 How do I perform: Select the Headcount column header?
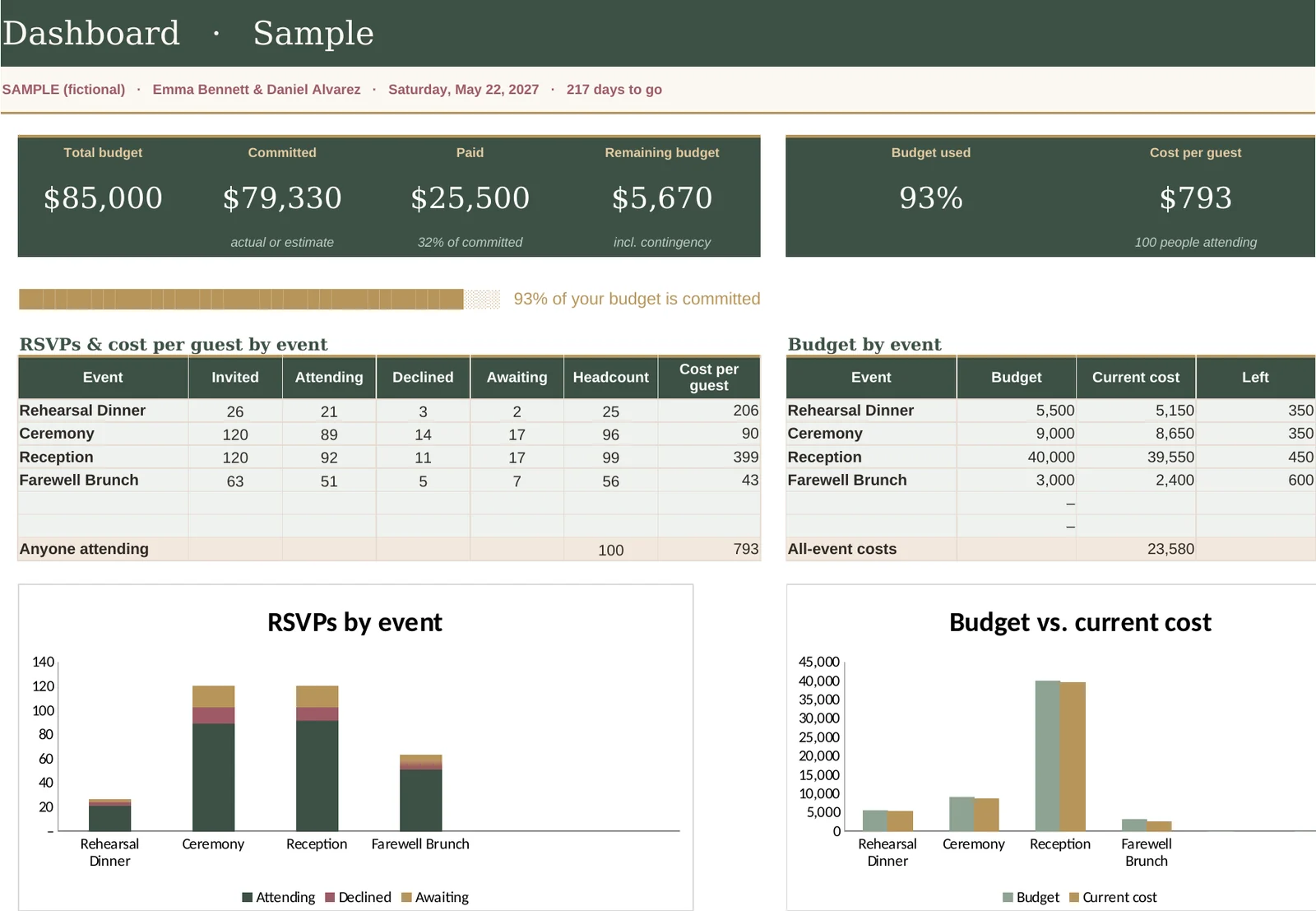click(610, 377)
